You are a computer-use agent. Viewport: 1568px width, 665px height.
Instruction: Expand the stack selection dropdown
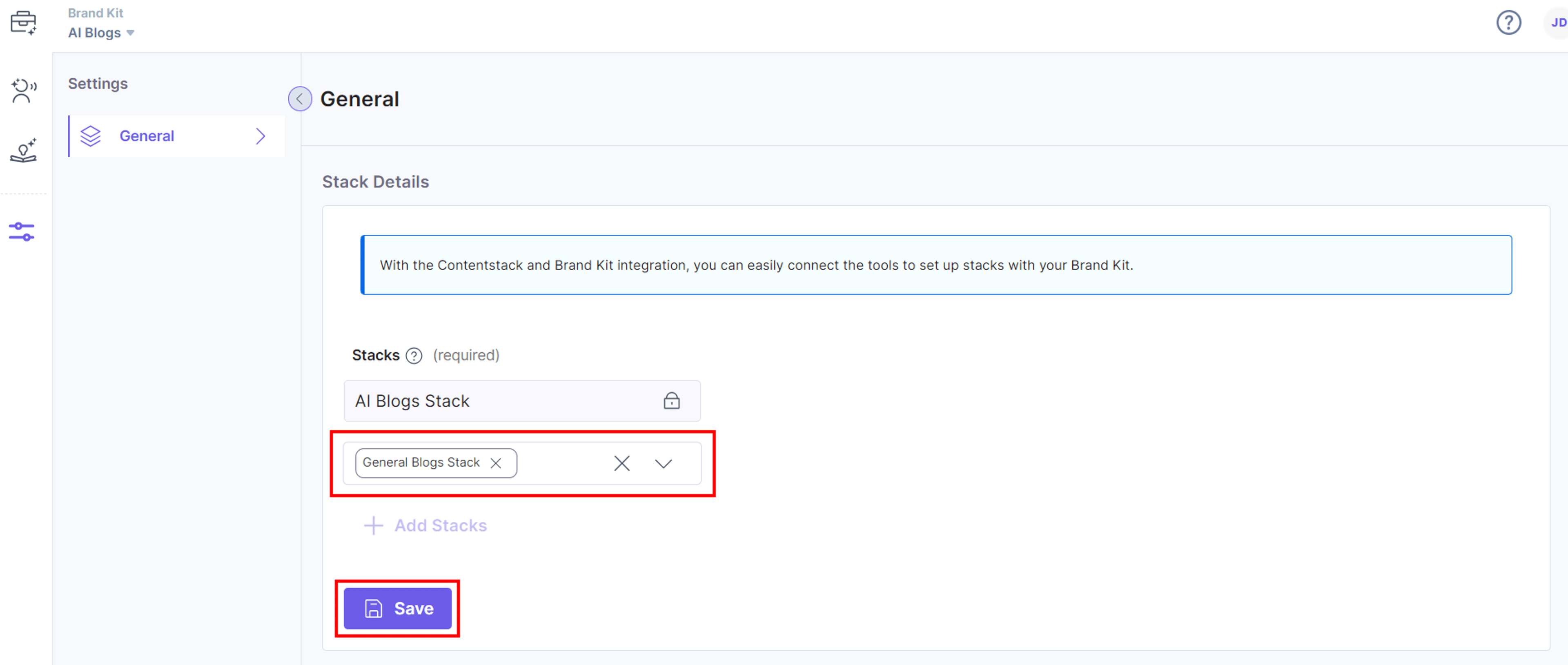(x=663, y=464)
